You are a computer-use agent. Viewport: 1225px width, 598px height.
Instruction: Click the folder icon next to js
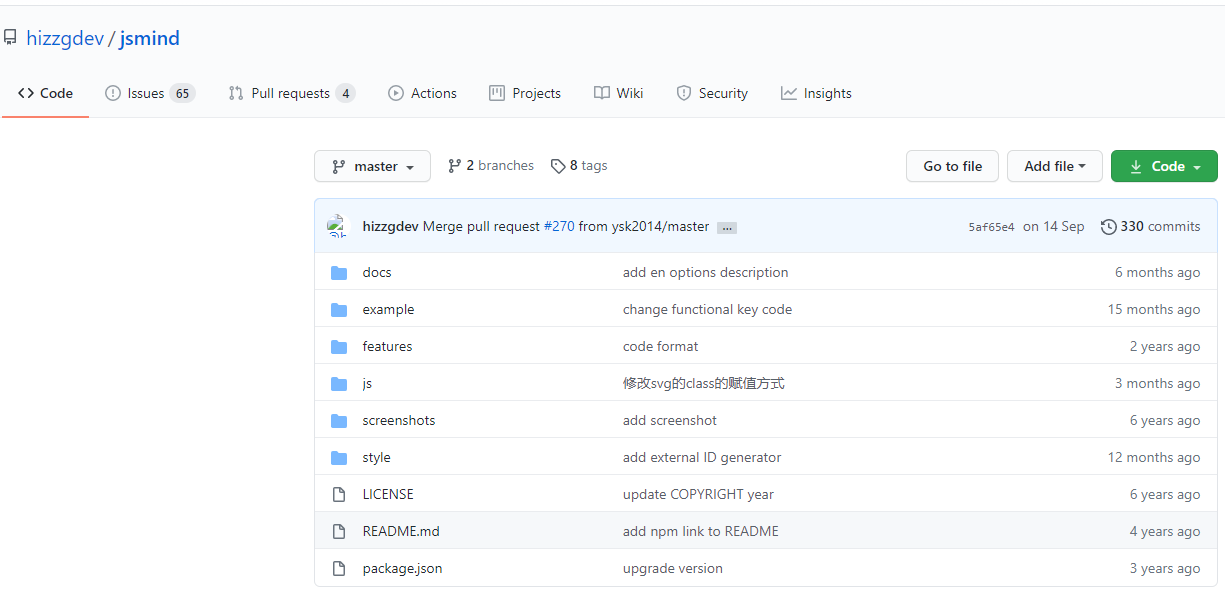pos(339,384)
